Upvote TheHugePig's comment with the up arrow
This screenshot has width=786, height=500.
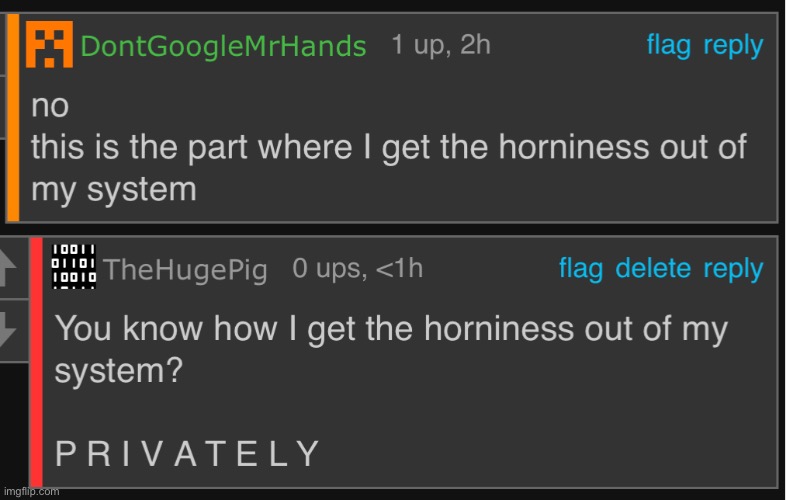point(10,269)
